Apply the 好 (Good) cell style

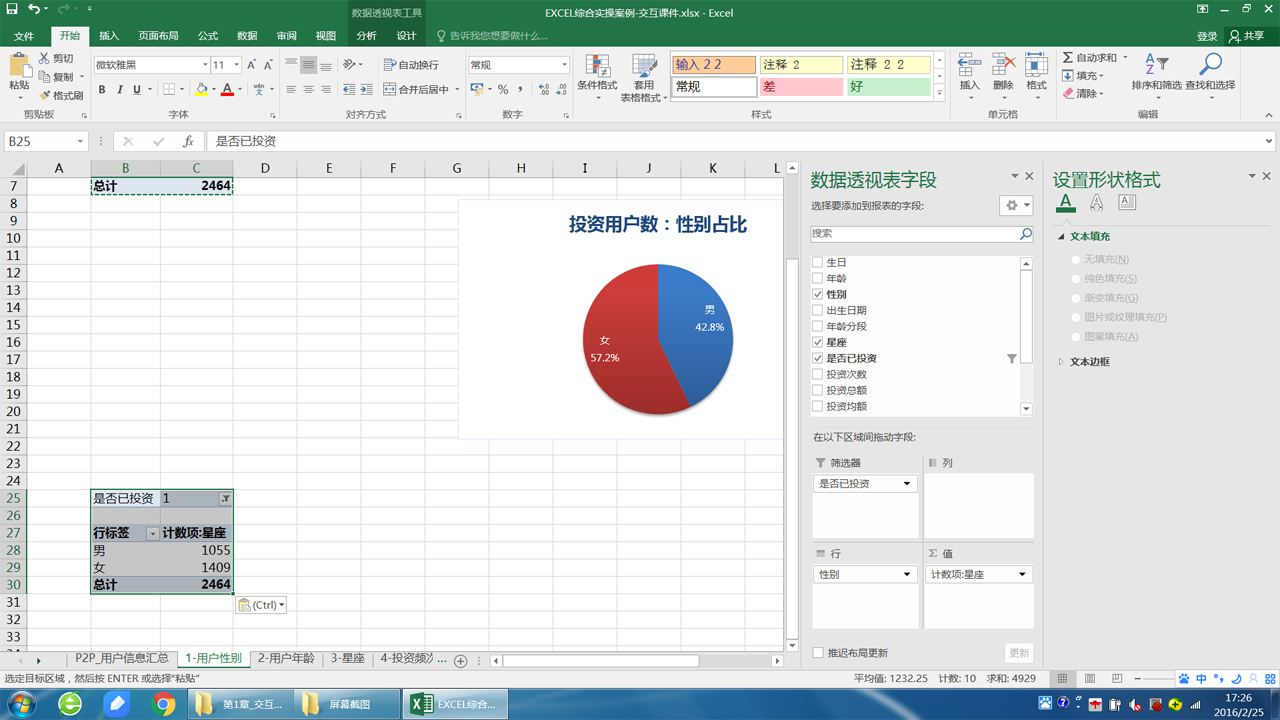tap(889, 87)
